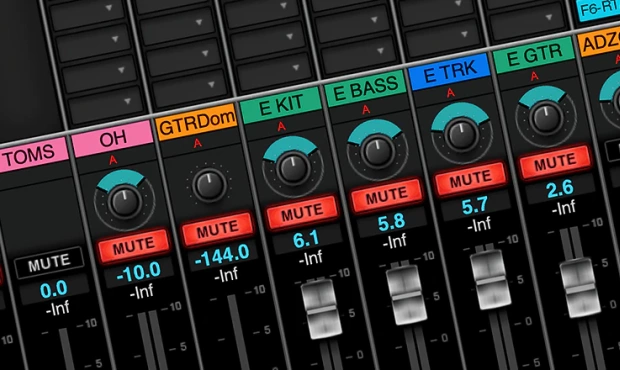Click the automation A indicator on E TRK channel
Image resolution: width=620 pixels, height=370 pixels.
pos(450,93)
